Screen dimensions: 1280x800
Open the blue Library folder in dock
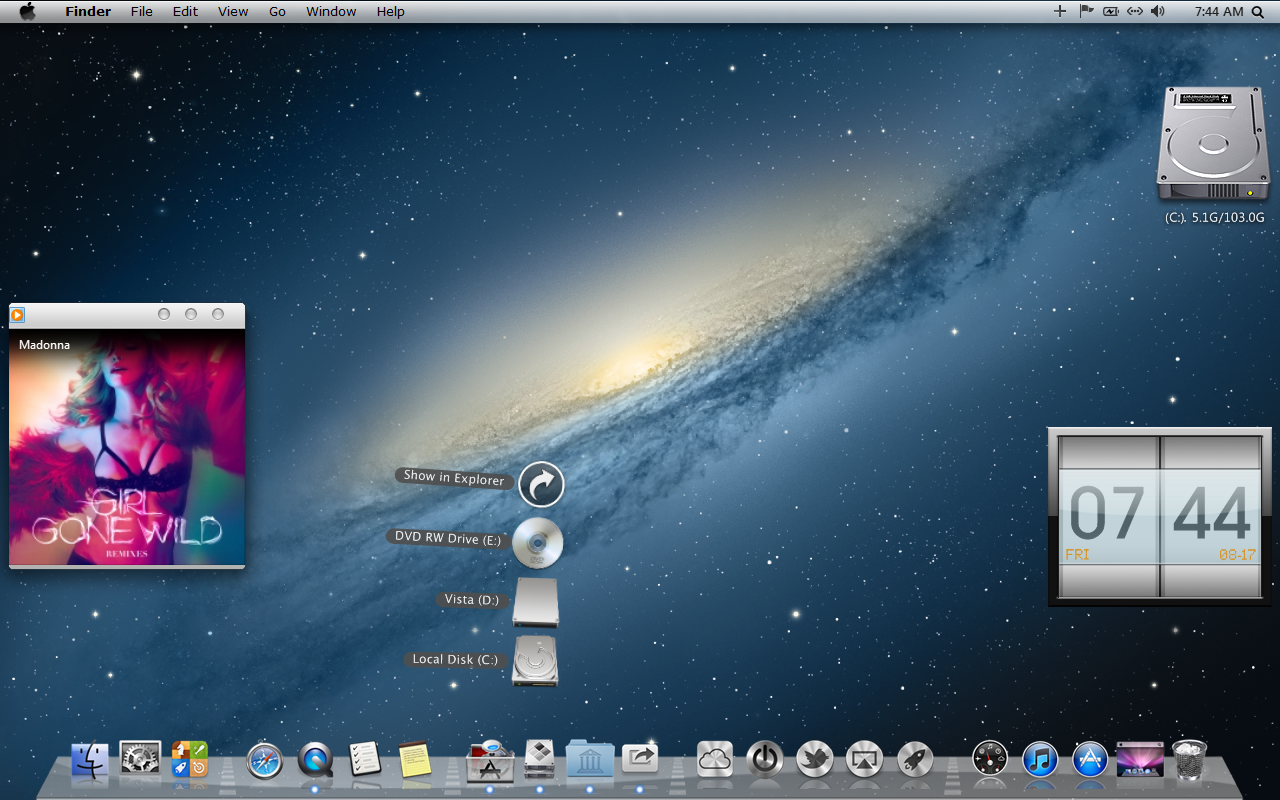pyautogui.click(x=590, y=760)
